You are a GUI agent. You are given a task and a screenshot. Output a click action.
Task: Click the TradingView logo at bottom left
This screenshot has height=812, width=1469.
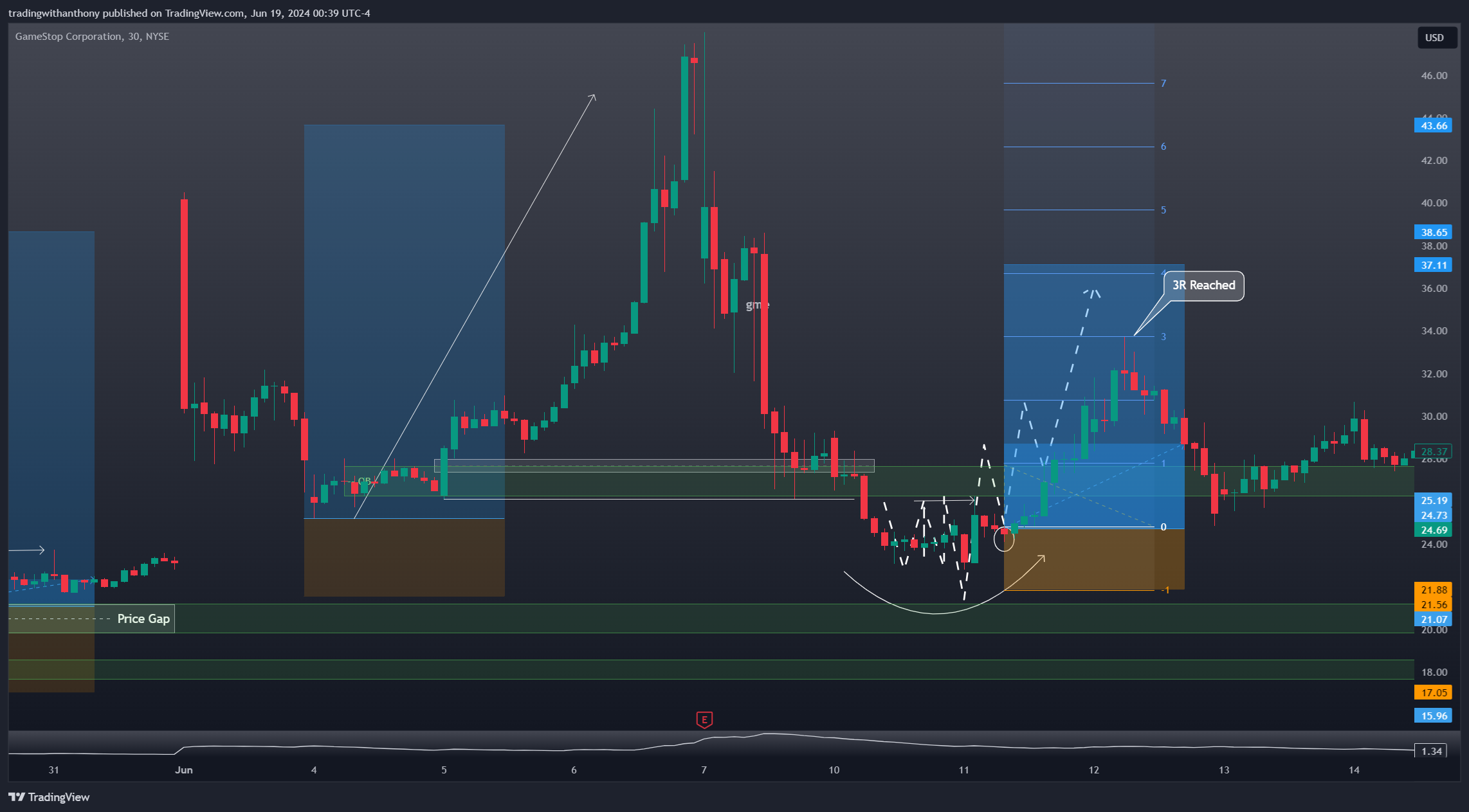49,797
